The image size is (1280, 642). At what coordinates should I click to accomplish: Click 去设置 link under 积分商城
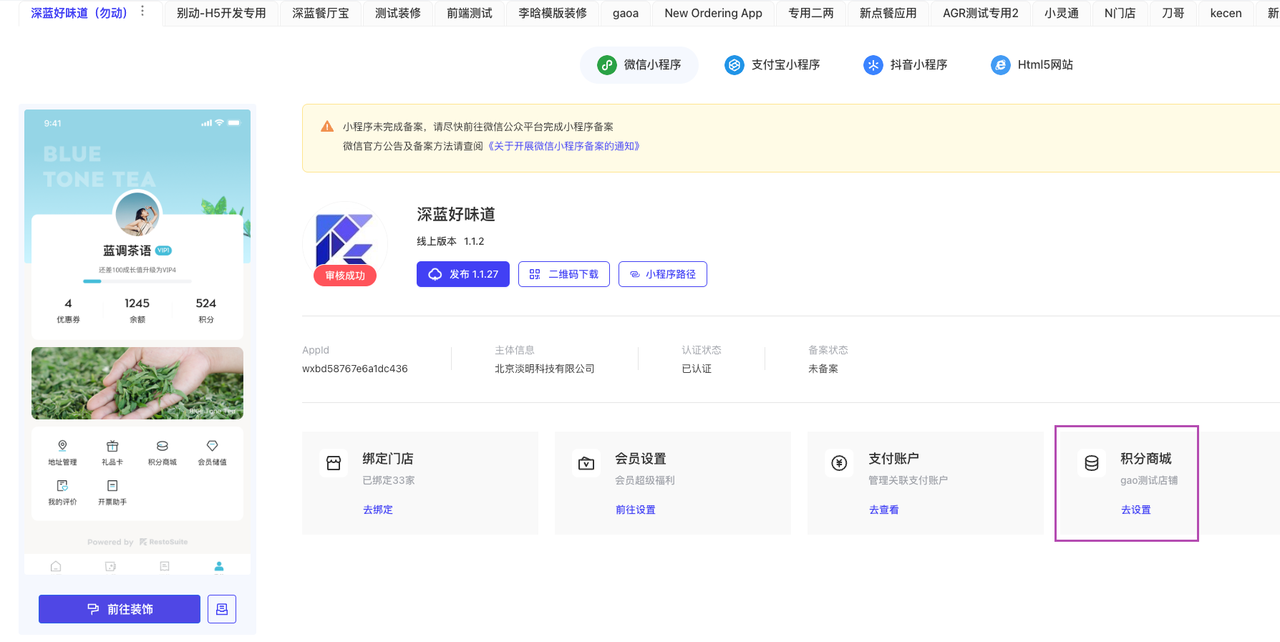click(x=1136, y=510)
